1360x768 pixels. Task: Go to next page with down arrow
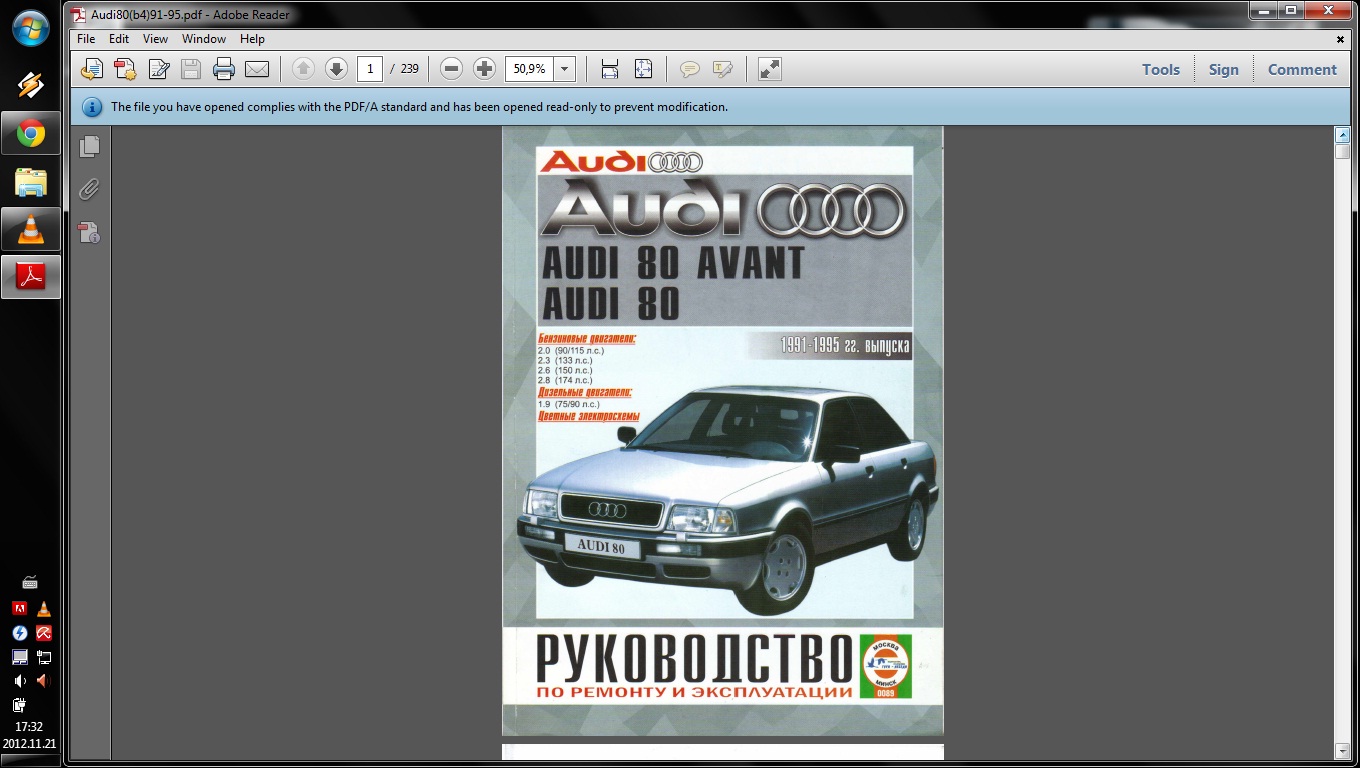click(336, 69)
